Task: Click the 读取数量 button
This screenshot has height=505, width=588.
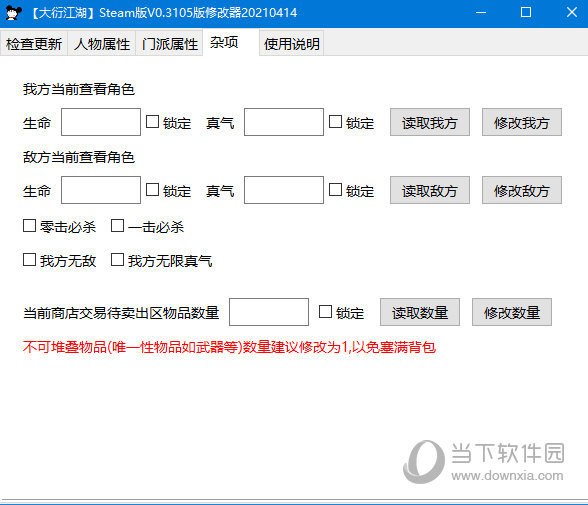Action: pos(420,312)
